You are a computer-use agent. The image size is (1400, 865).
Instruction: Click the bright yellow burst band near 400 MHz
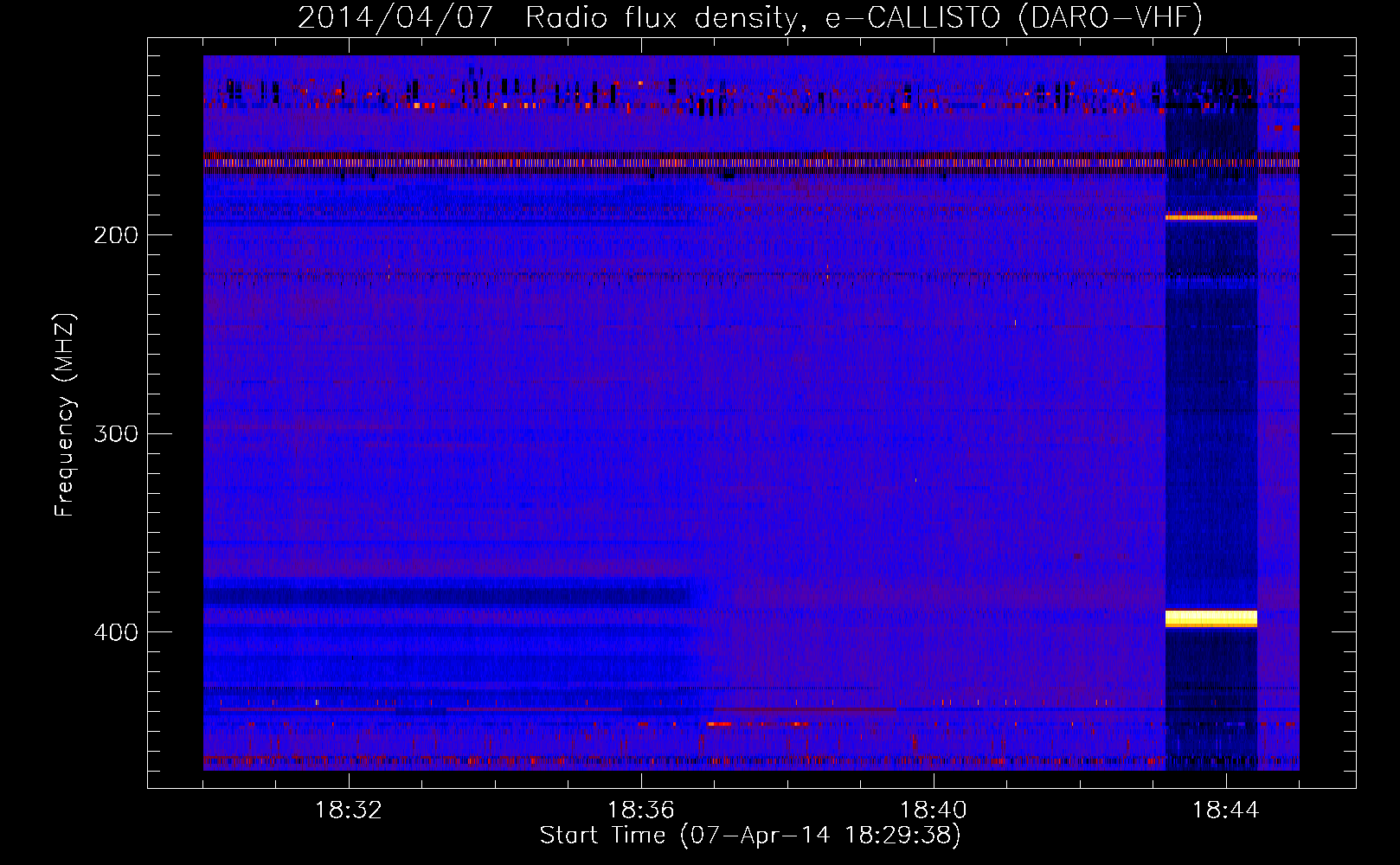[1211, 618]
